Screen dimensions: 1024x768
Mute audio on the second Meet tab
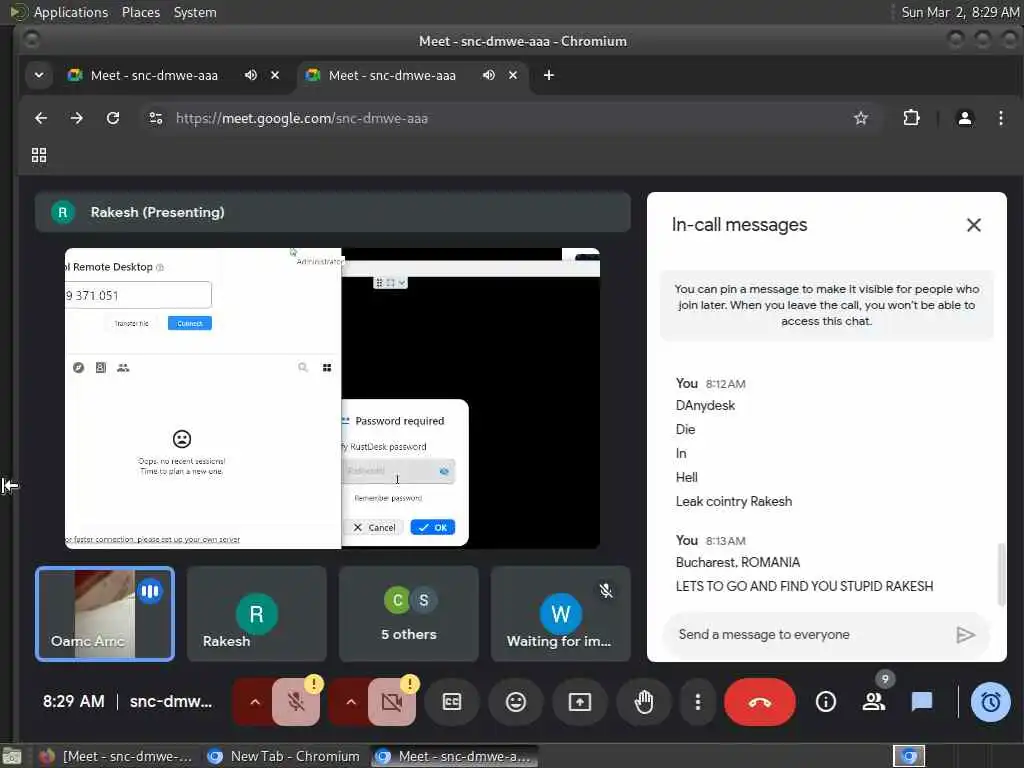tap(488, 75)
